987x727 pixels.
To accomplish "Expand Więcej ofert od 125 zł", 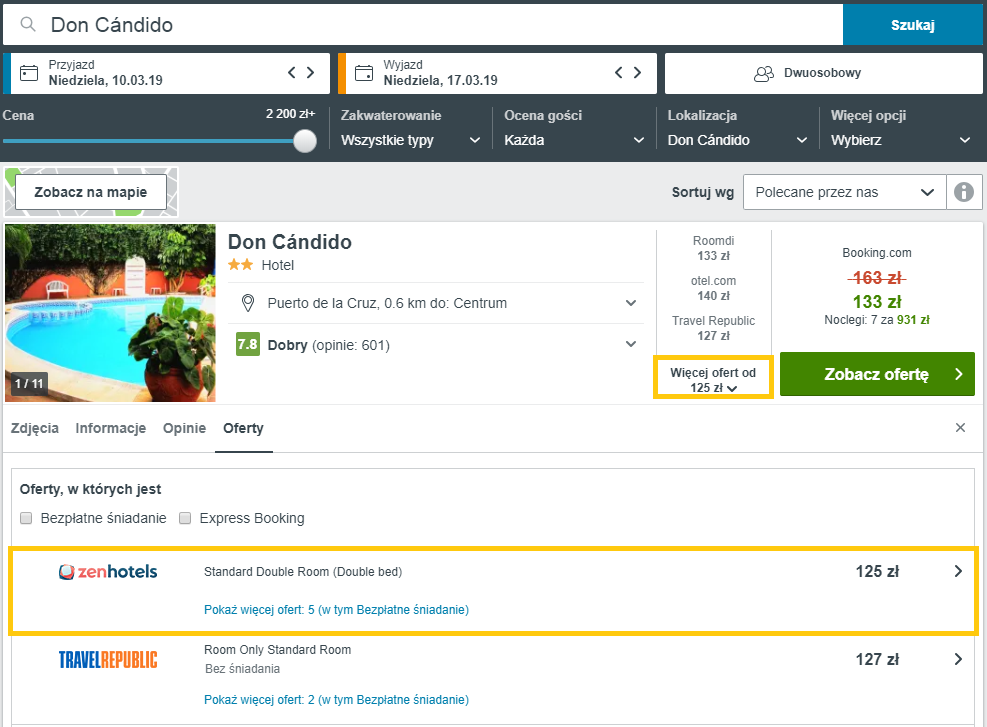I will click(713, 380).
